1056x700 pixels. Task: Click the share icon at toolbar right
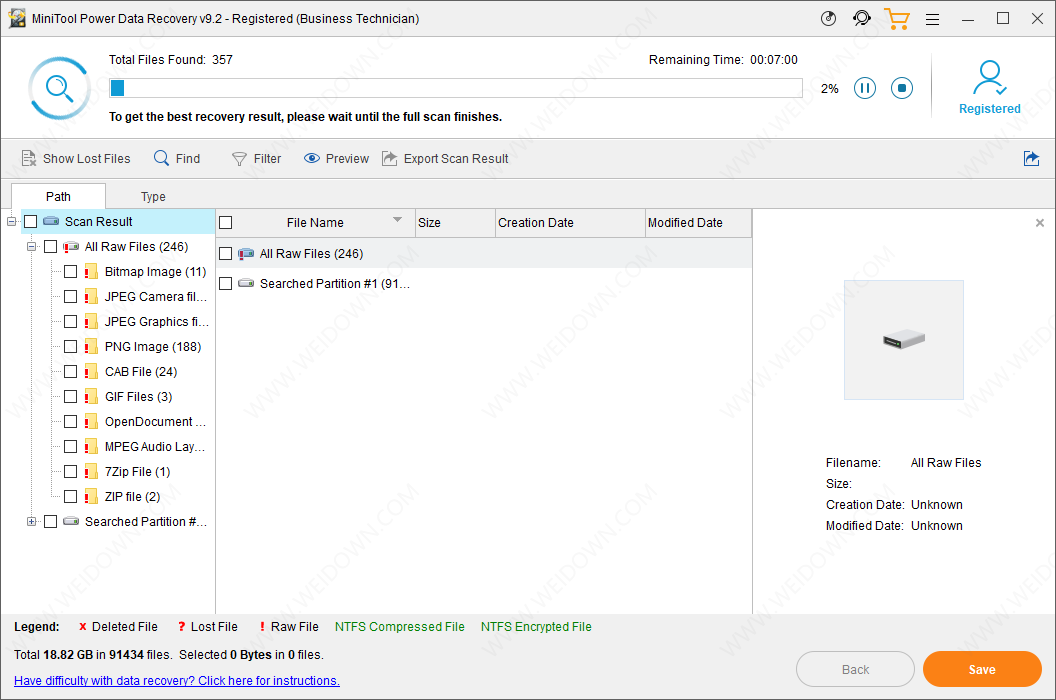[x=1031, y=158]
